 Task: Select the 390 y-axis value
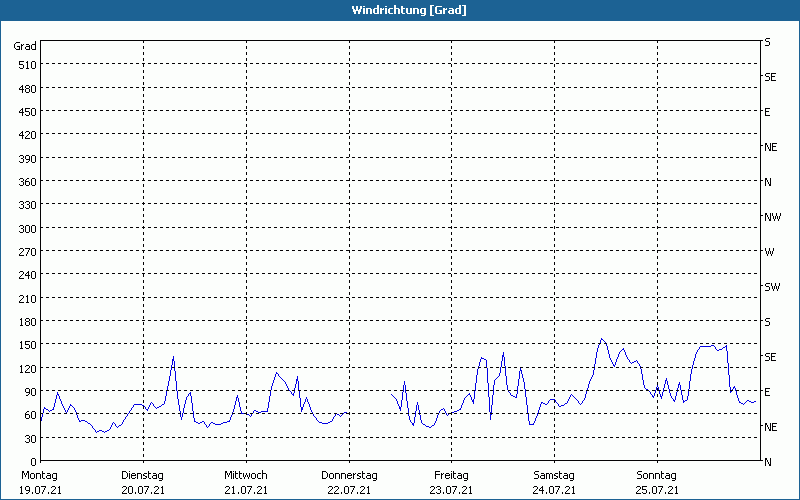click(28, 159)
